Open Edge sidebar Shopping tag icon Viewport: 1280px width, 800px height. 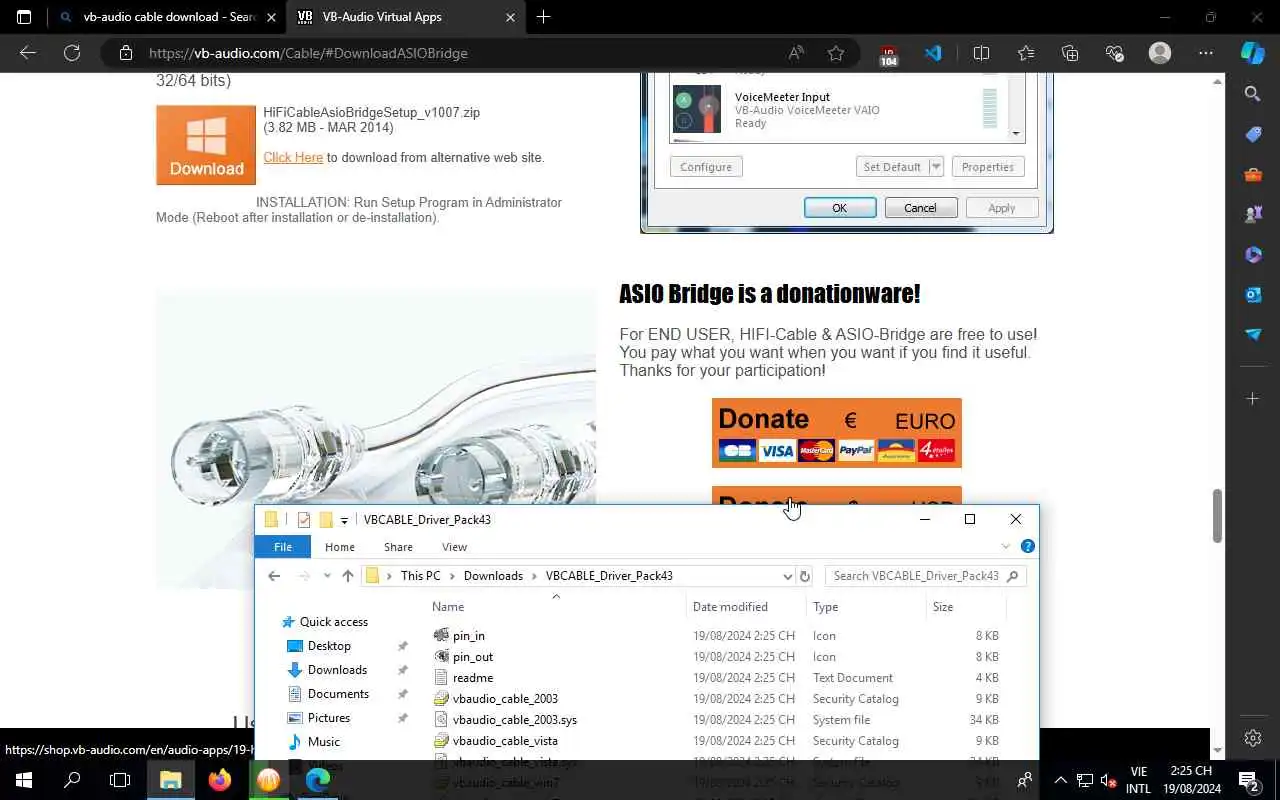(x=1253, y=134)
